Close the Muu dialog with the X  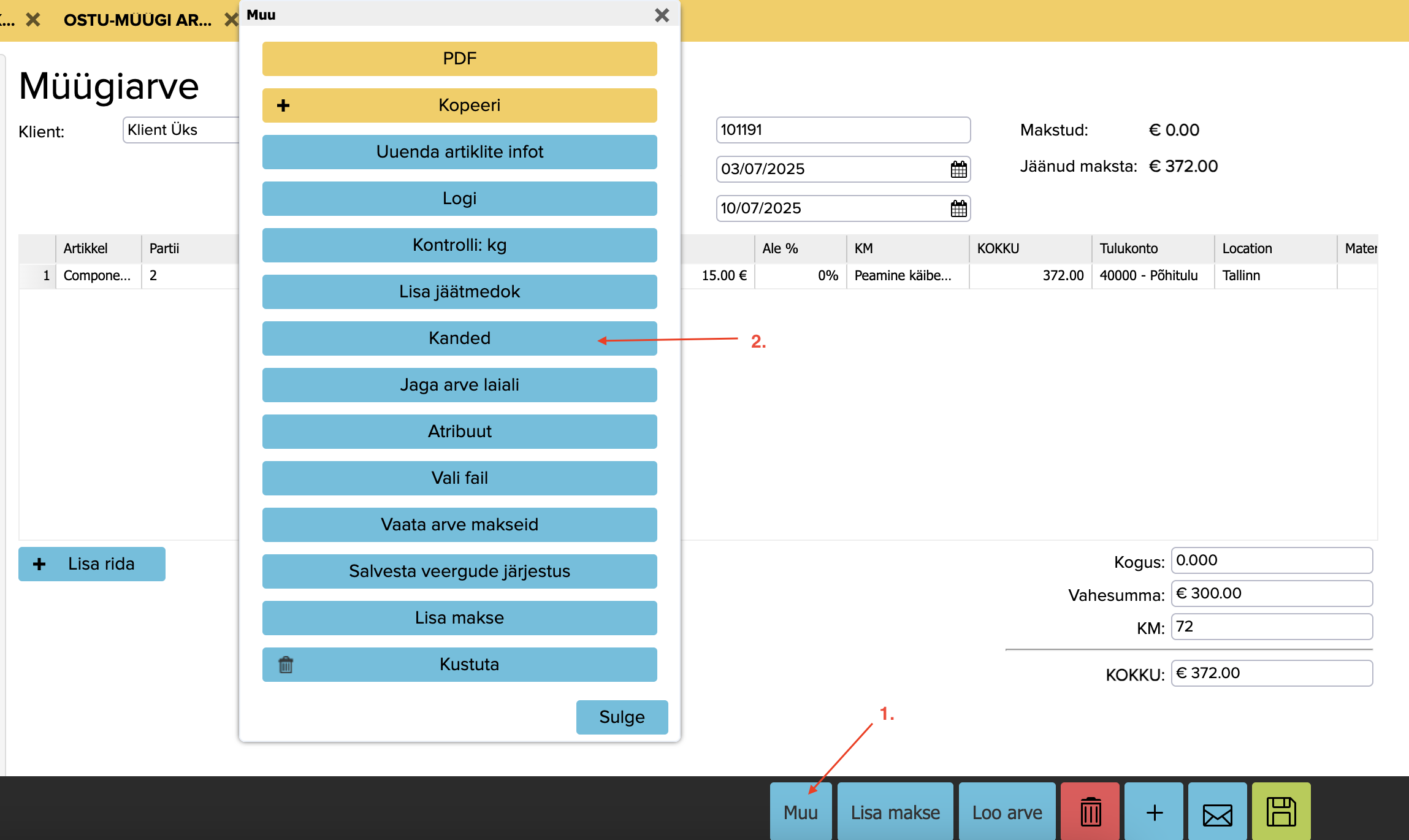pyautogui.click(x=662, y=15)
